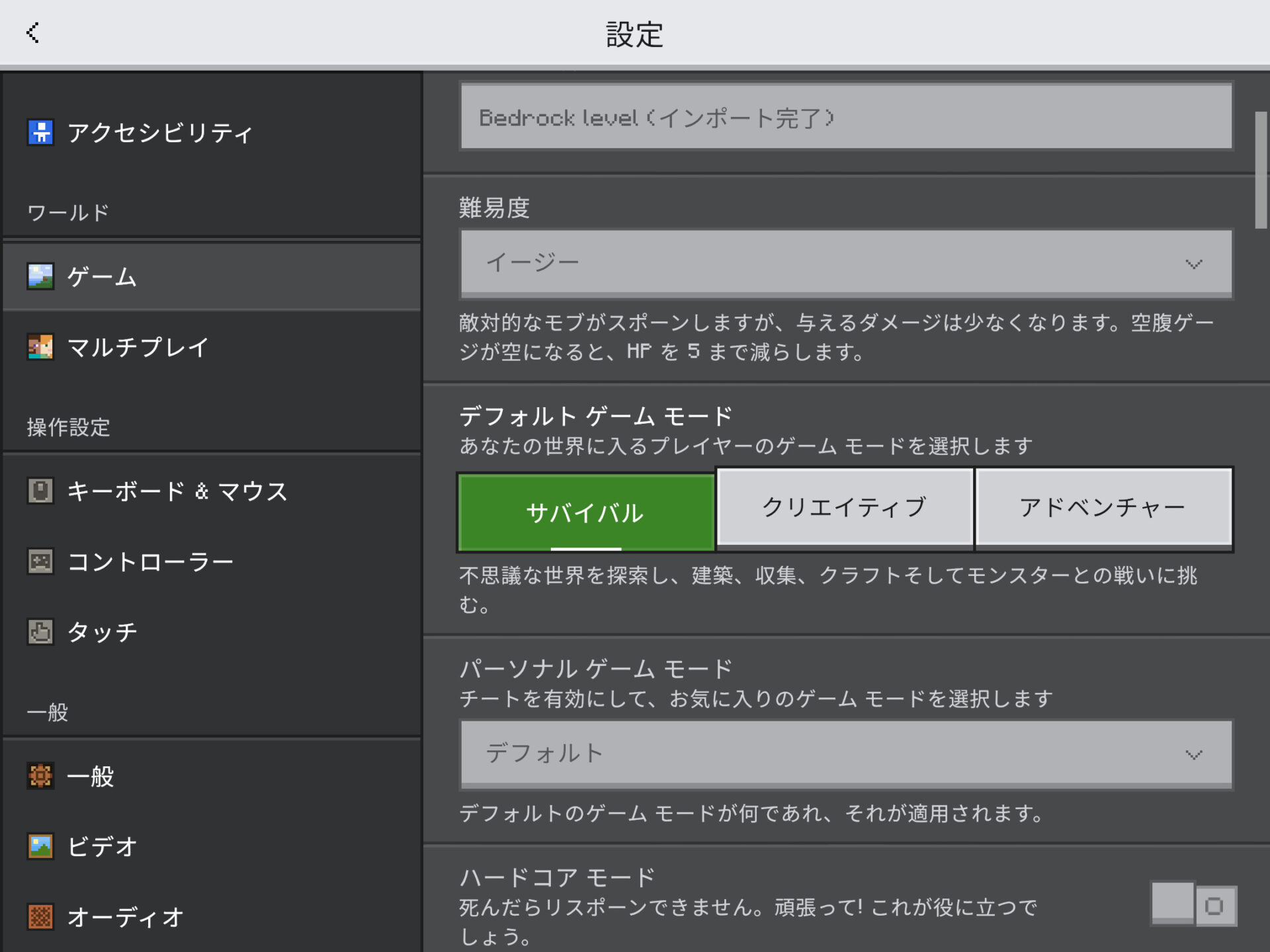Select Survival (サバイバル) game mode
Screen dimensions: 1270x952
point(585,512)
